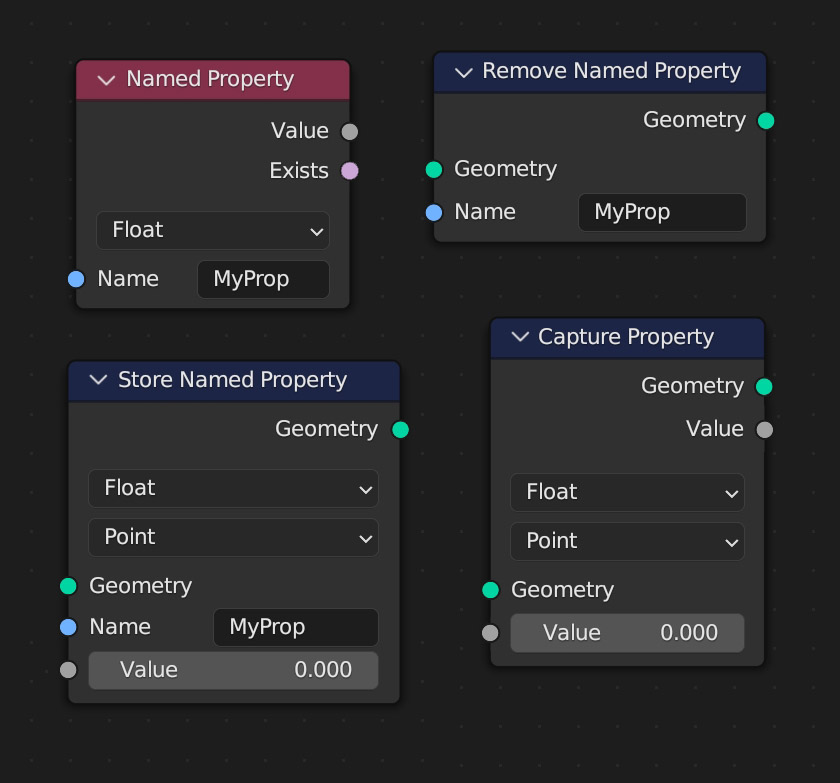Click the Exists output socket
Image resolution: width=840 pixels, height=783 pixels.
pyautogui.click(x=350, y=171)
